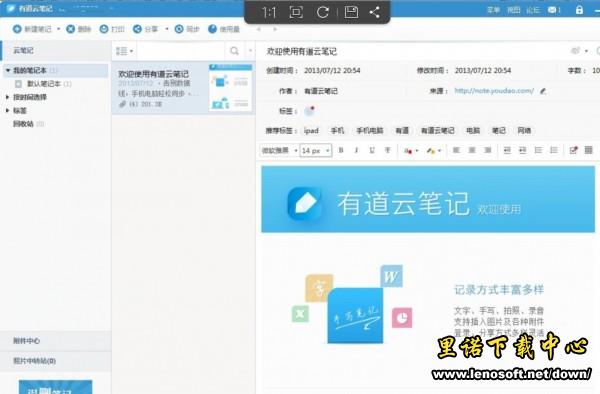The height and width of the screenshot is (394, 600).
Task: Click the share icon at the note title's right
Action: click(575, 51)
